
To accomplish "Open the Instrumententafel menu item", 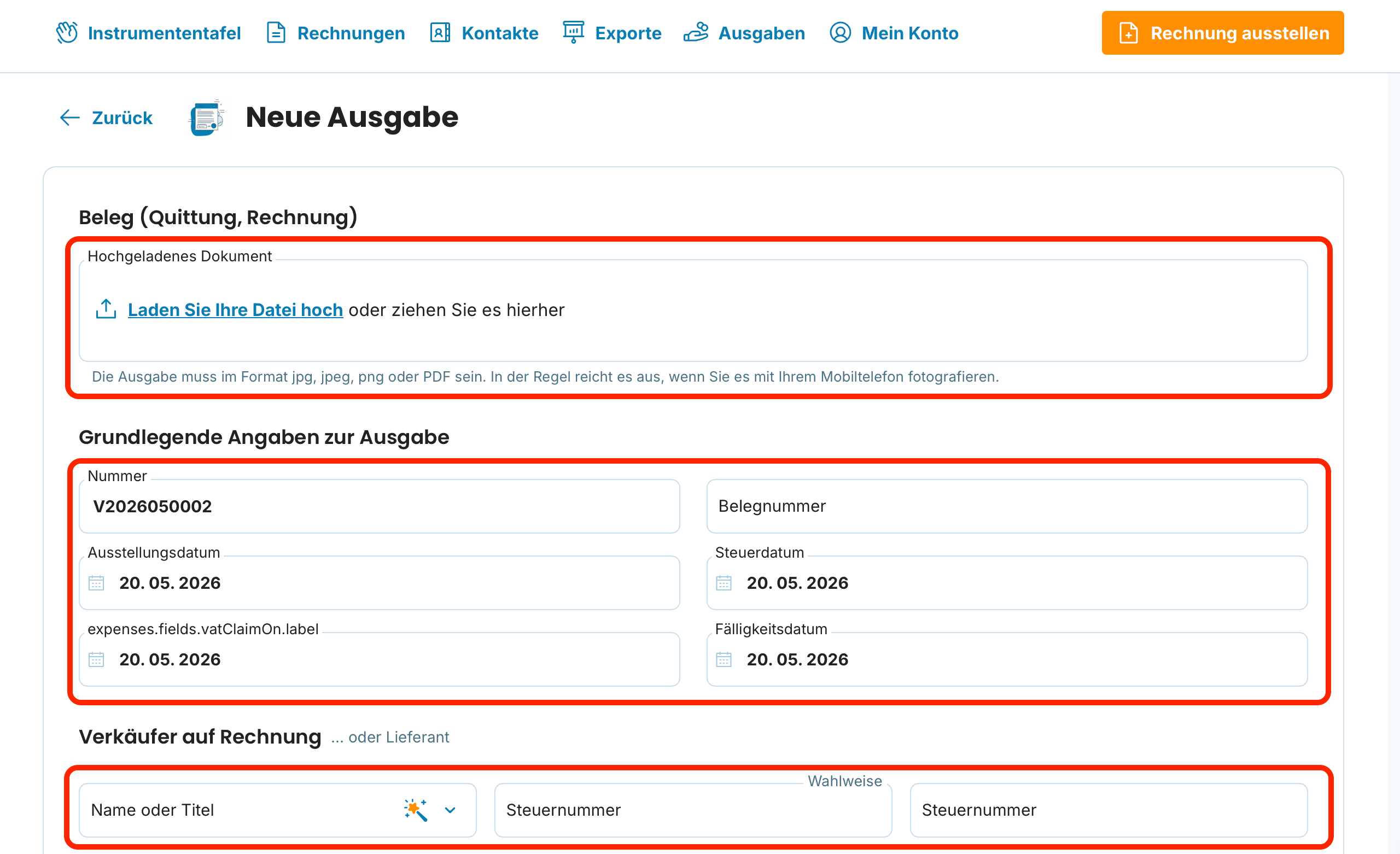I will (149, 33).
